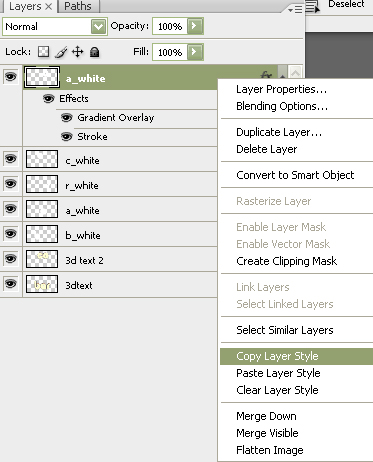Toggle visibility of all Effects
This screenshot has height=462, width=373.
click(x=49, y=98)
